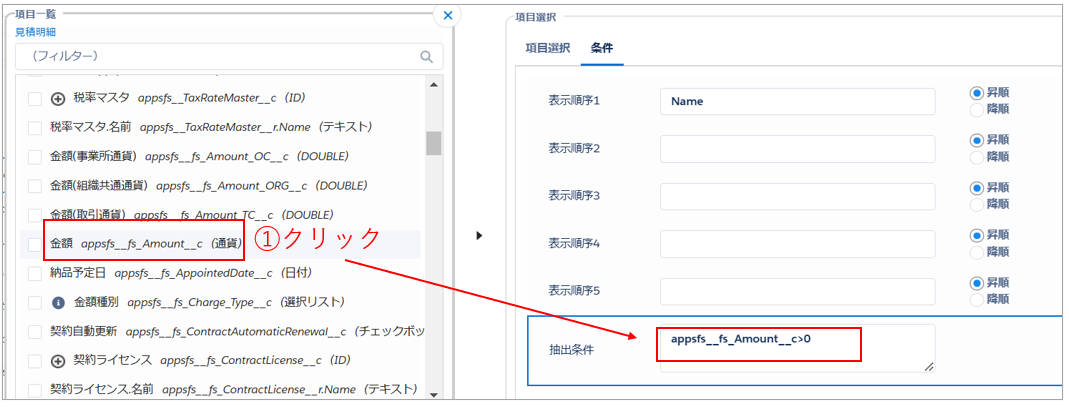Select 昇順 radio for 表示順序3
The width and height of the screenshot is (1069, 407).
[x=977, y=188]
